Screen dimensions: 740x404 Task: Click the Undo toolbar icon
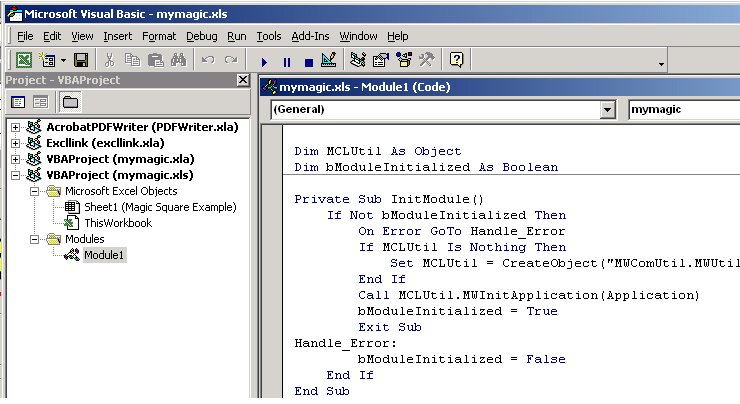208,60
